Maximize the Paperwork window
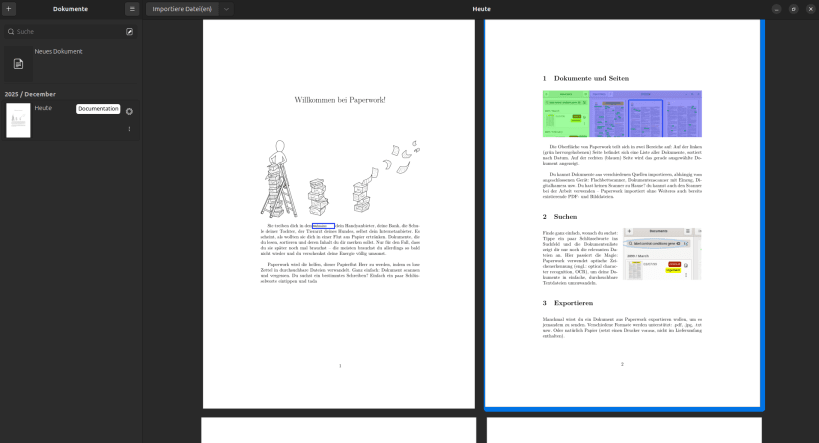819x443 pixels. (793, 9)
